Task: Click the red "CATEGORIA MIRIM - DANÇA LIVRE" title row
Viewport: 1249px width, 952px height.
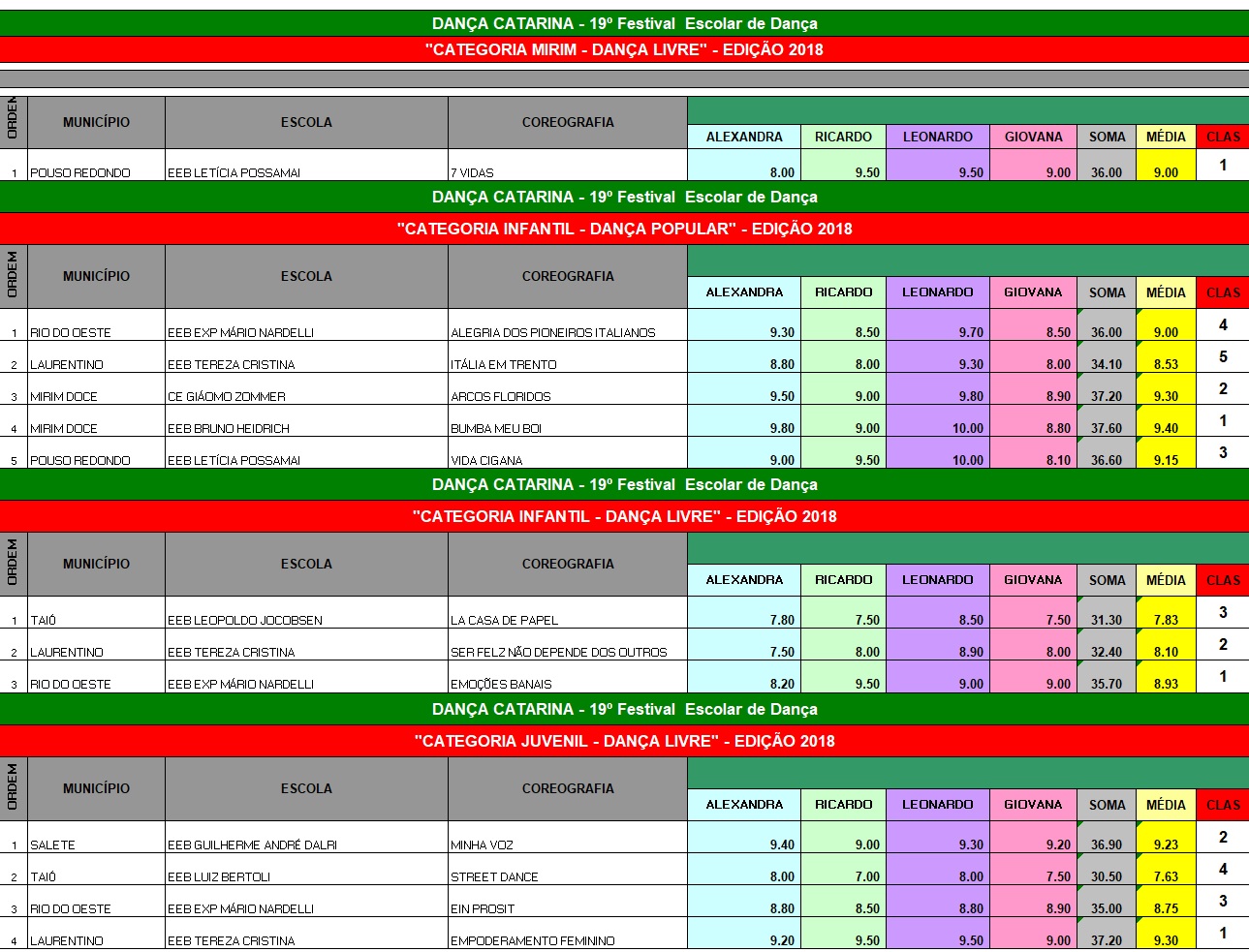Action: (x=624, y=50)
